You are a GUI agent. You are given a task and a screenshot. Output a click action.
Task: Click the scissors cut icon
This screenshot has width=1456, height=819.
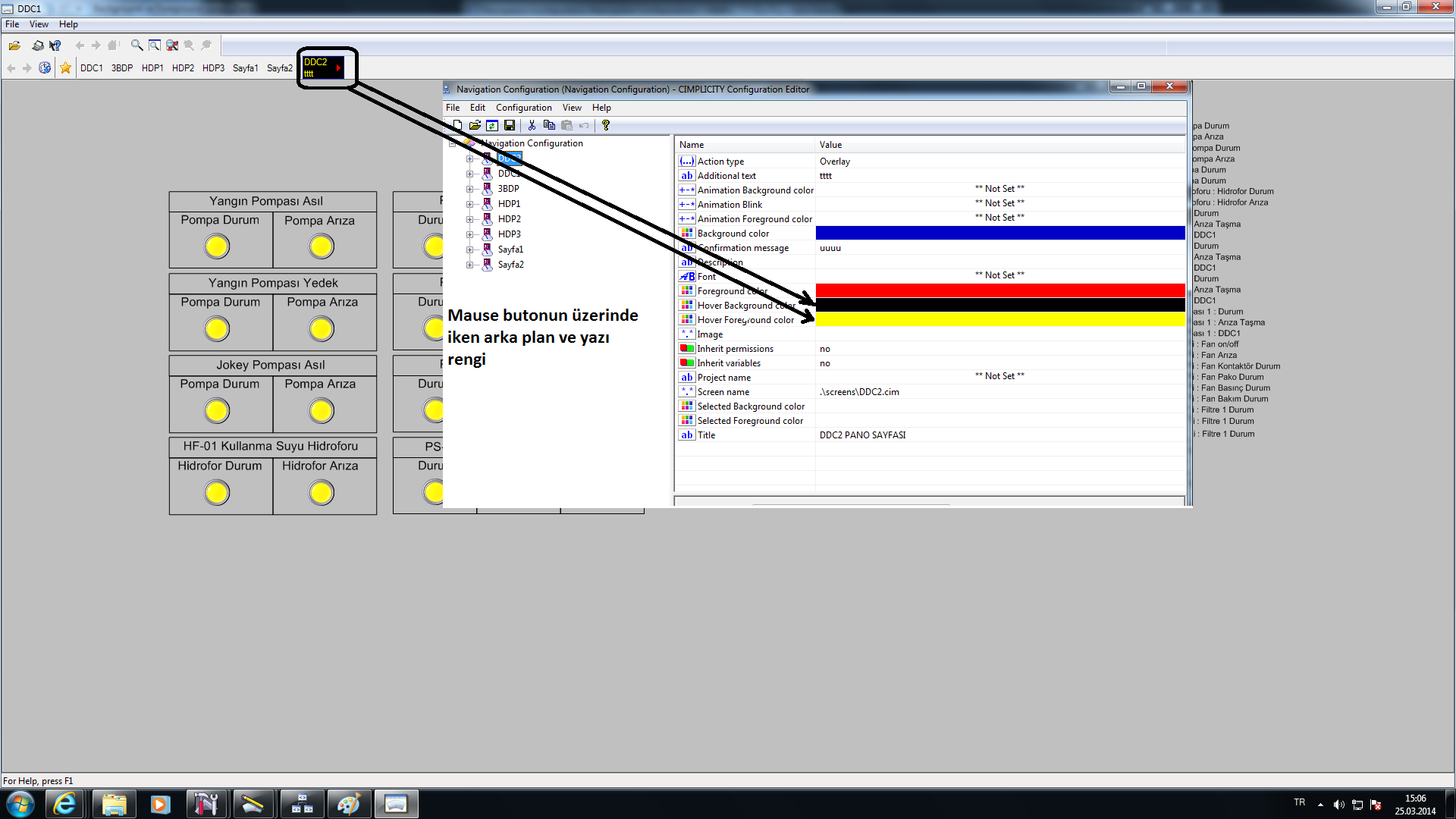point(532,125)
